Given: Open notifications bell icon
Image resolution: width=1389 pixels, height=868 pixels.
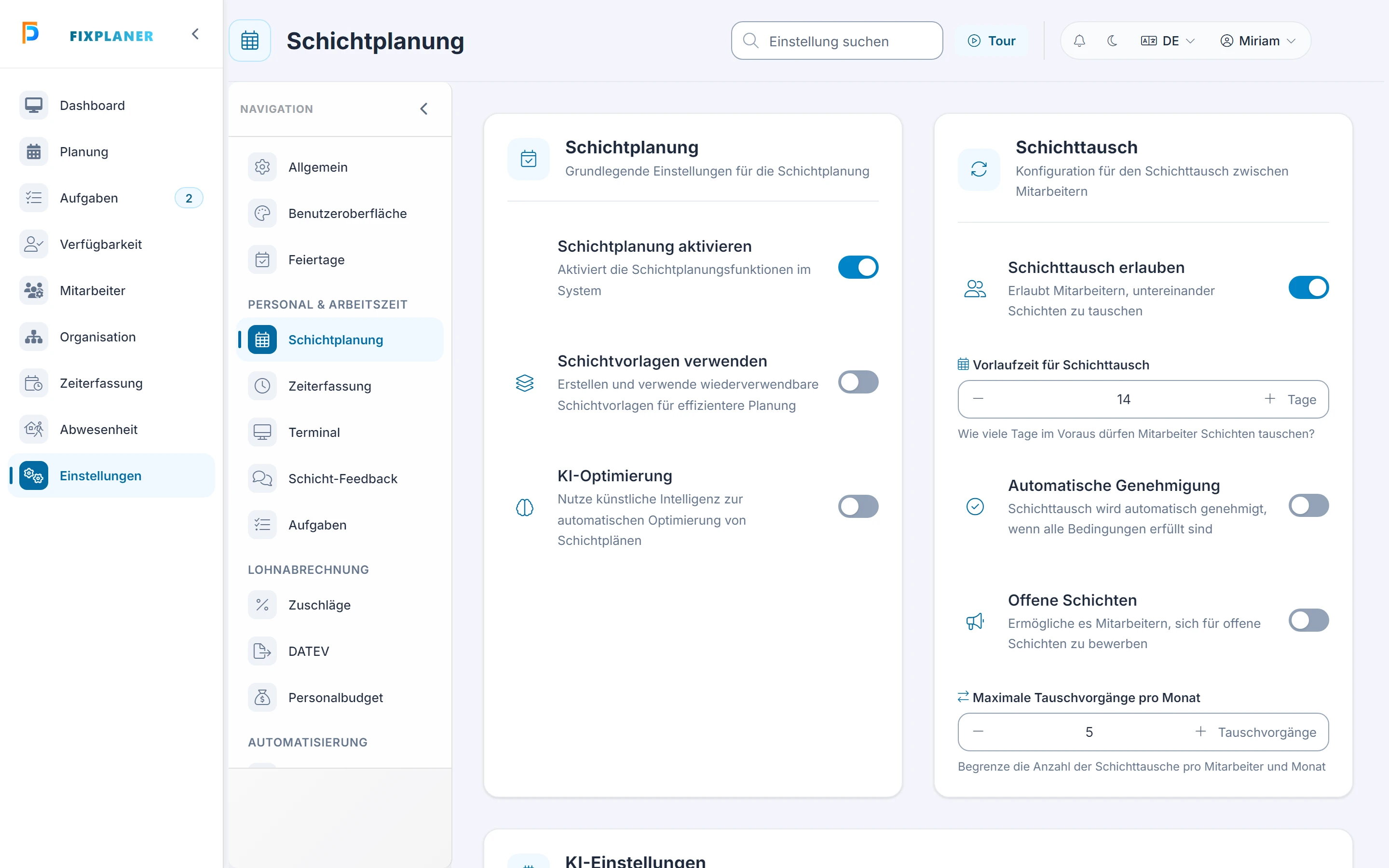Looking at the screenshot, I should click(x=1079, y=41).
